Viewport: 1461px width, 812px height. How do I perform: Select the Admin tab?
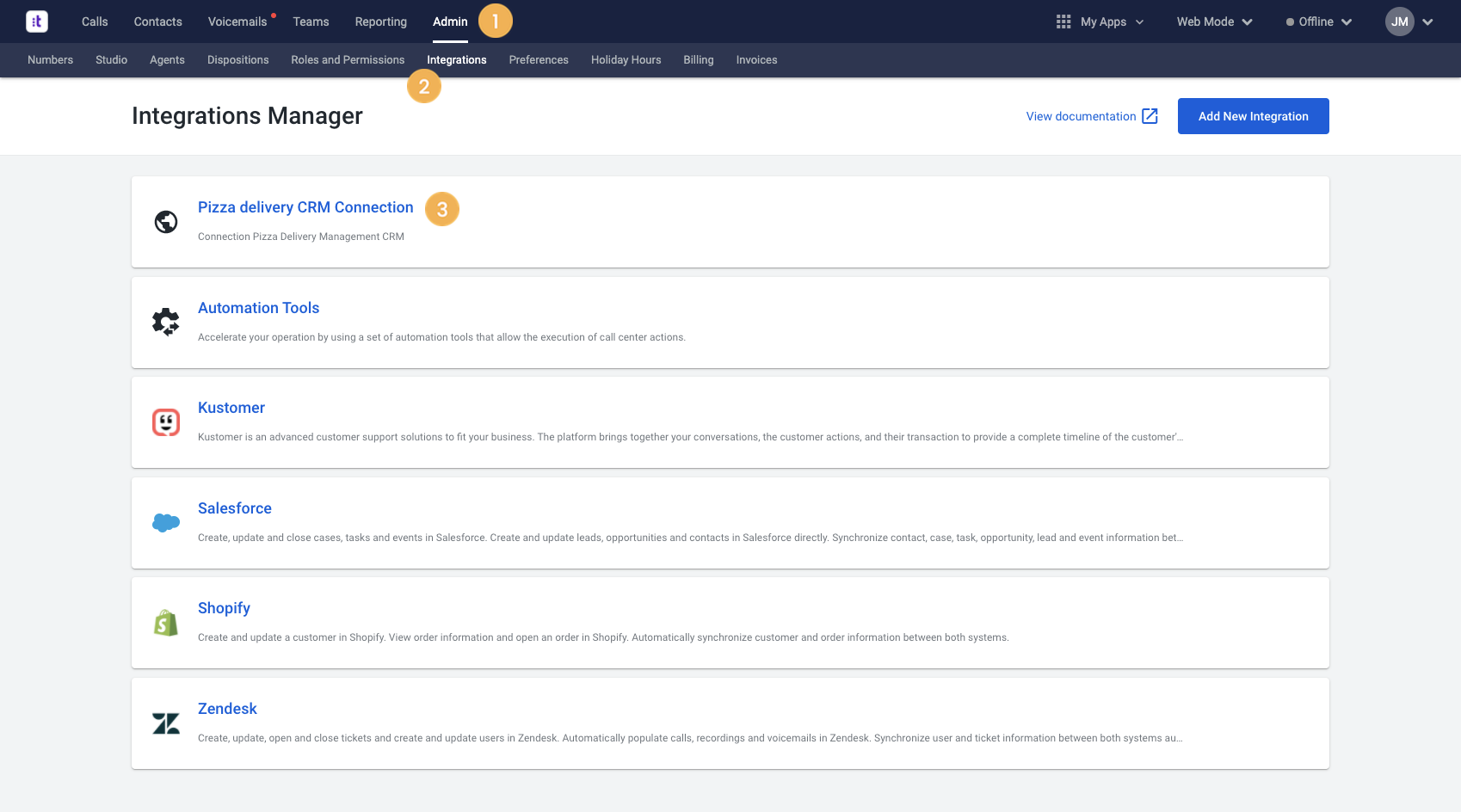(450, 22)
